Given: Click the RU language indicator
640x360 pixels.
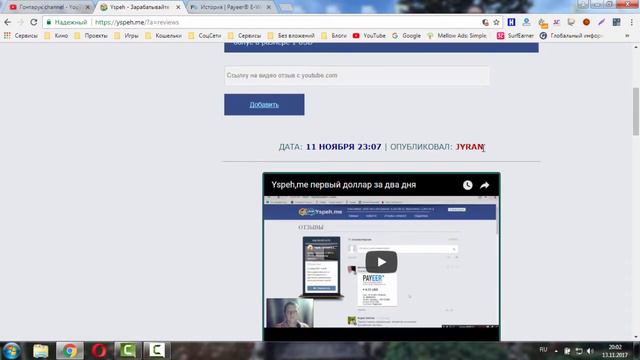Looking at the screenshot, I should [543, 350].
